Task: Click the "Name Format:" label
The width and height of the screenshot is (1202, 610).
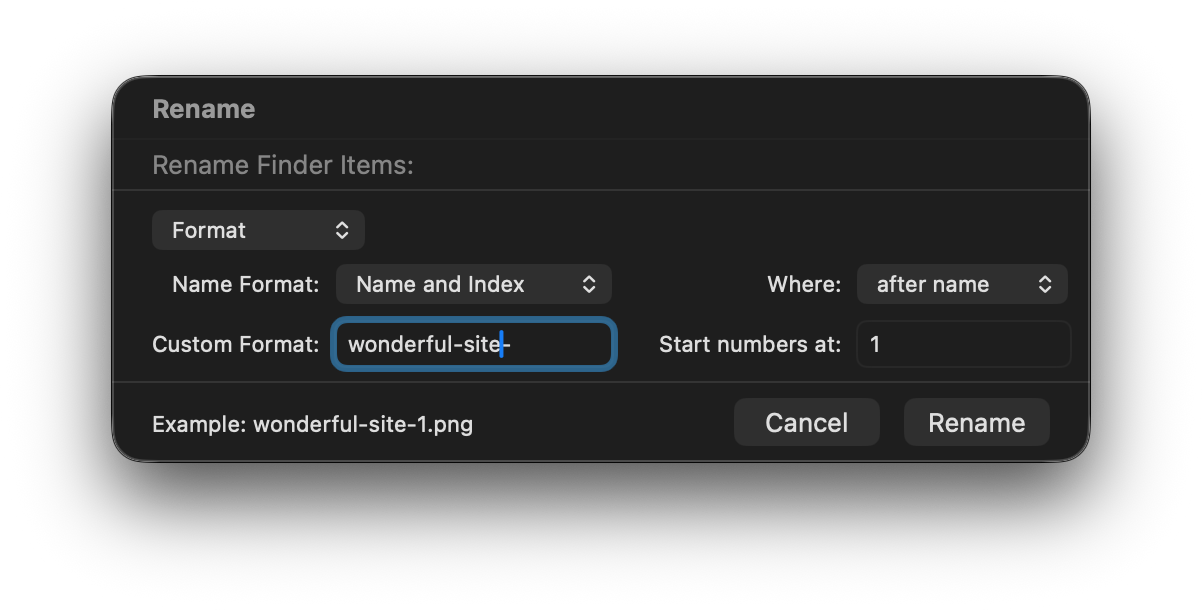Action: [245, 284]
